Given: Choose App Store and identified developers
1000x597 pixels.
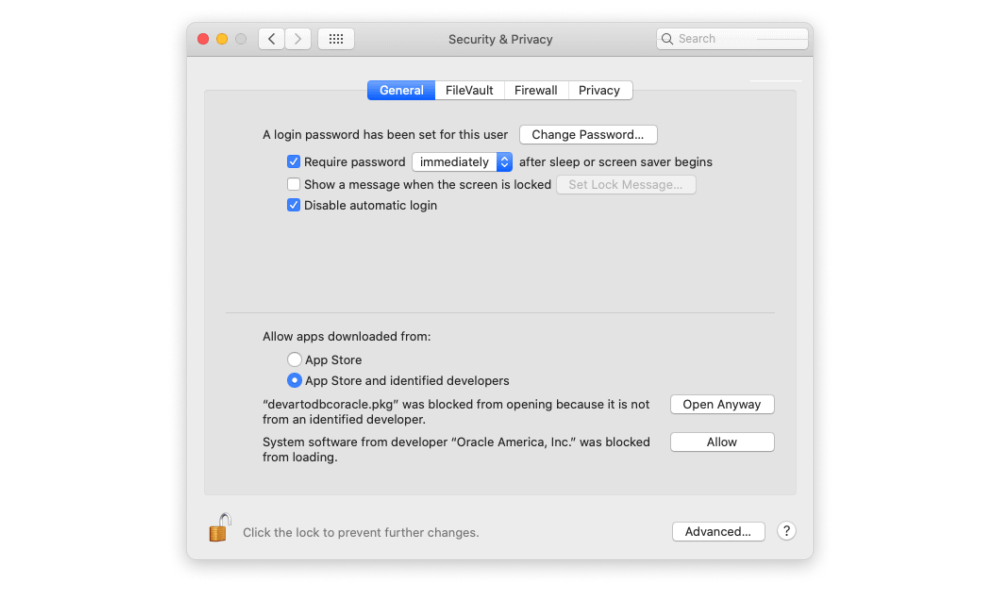Looking at the screenshot, I should point(294,380).
